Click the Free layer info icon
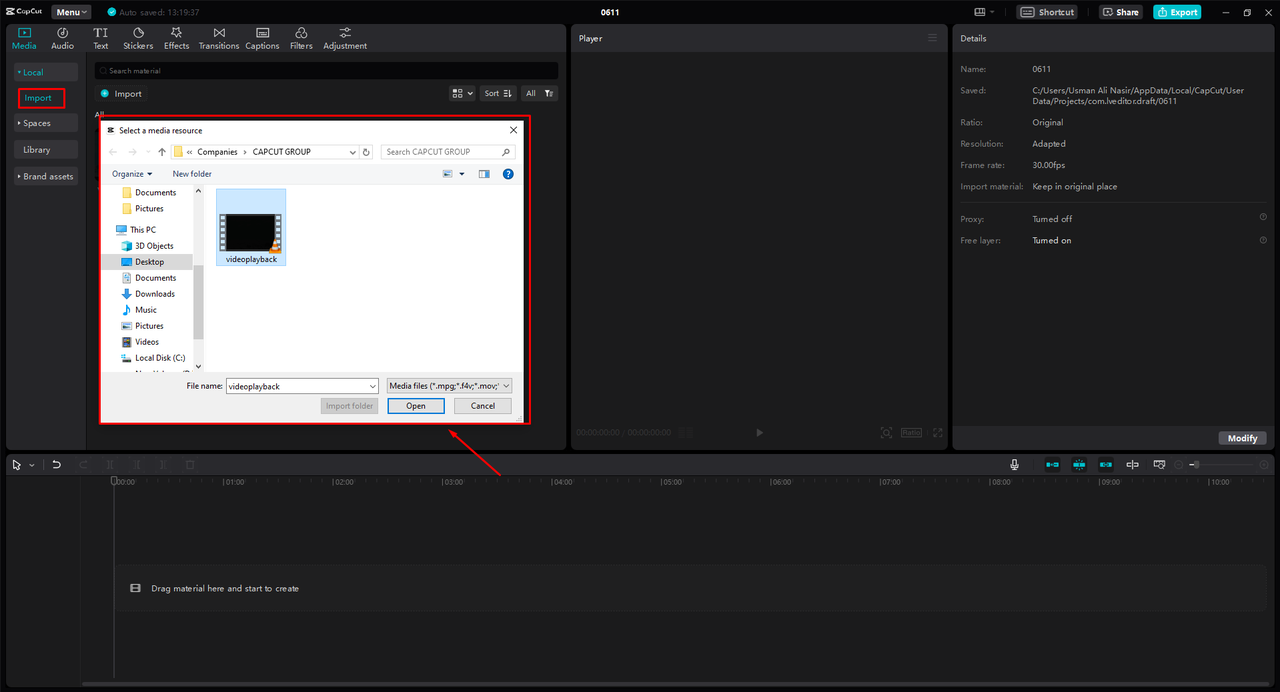Screen dimensions: 1280x692 pos(1263,240)
